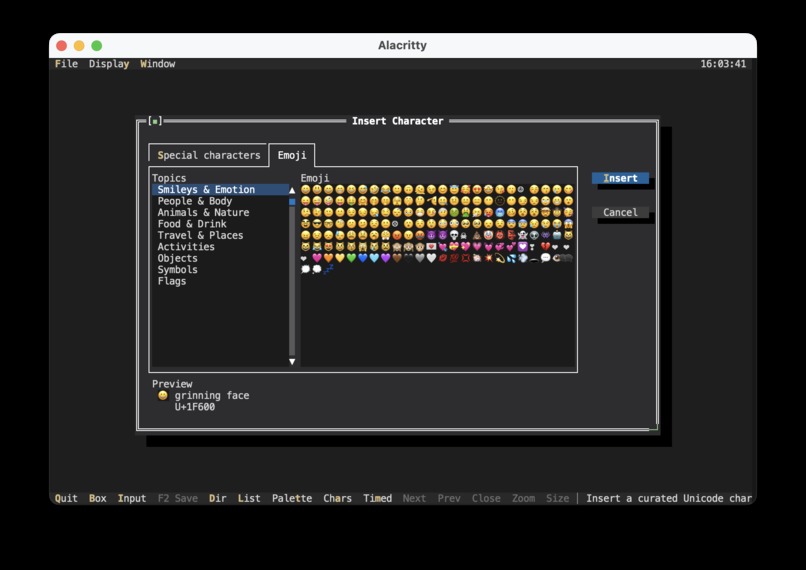Select the first grinning face emoji
The width and height of the screenshot is (806, 570).
click(x=305, y=189)
